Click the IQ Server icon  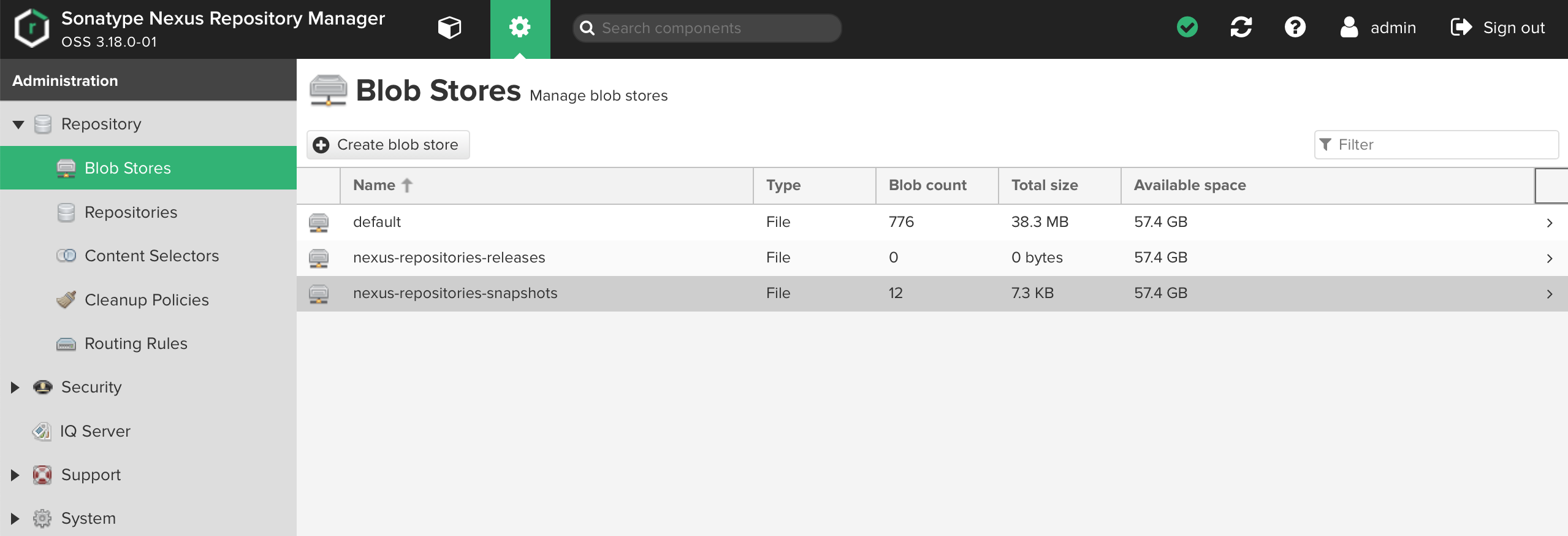point(42,431)
